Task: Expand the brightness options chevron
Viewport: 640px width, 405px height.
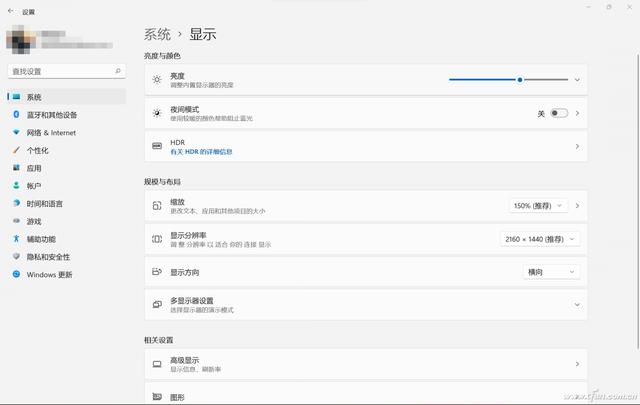Action: [x=577, y=80]
